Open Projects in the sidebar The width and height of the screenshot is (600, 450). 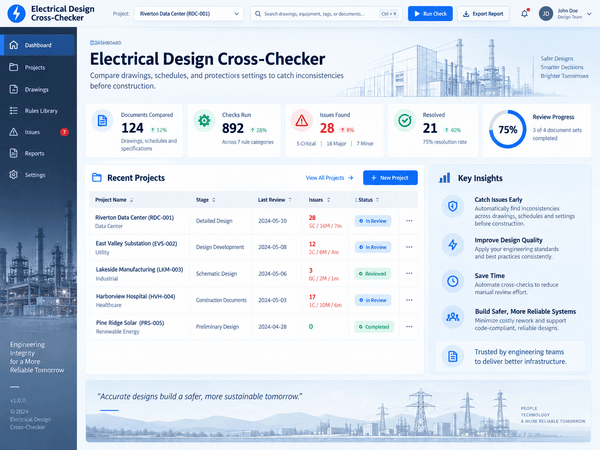click(x=38, y=67)
